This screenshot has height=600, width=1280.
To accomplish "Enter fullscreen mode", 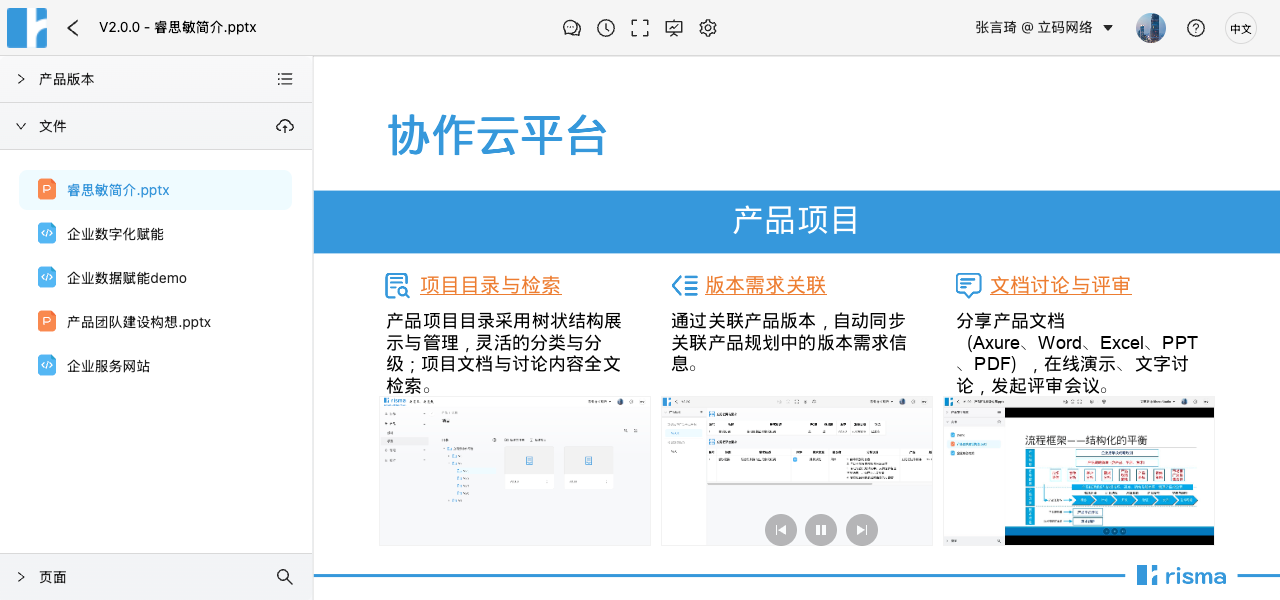I will click(640, 28).
